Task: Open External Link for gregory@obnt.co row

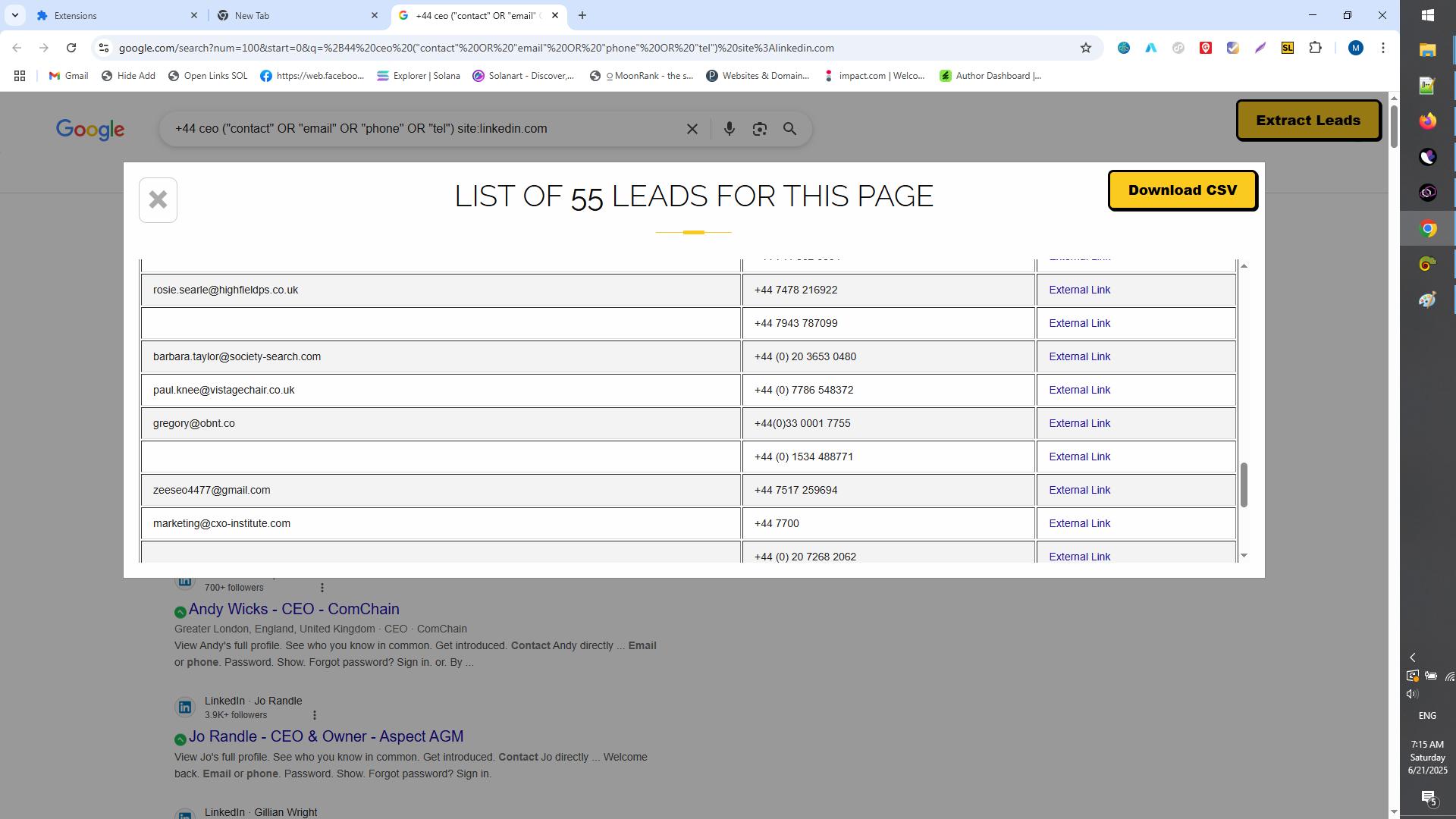Action: tap(1079, 423)
